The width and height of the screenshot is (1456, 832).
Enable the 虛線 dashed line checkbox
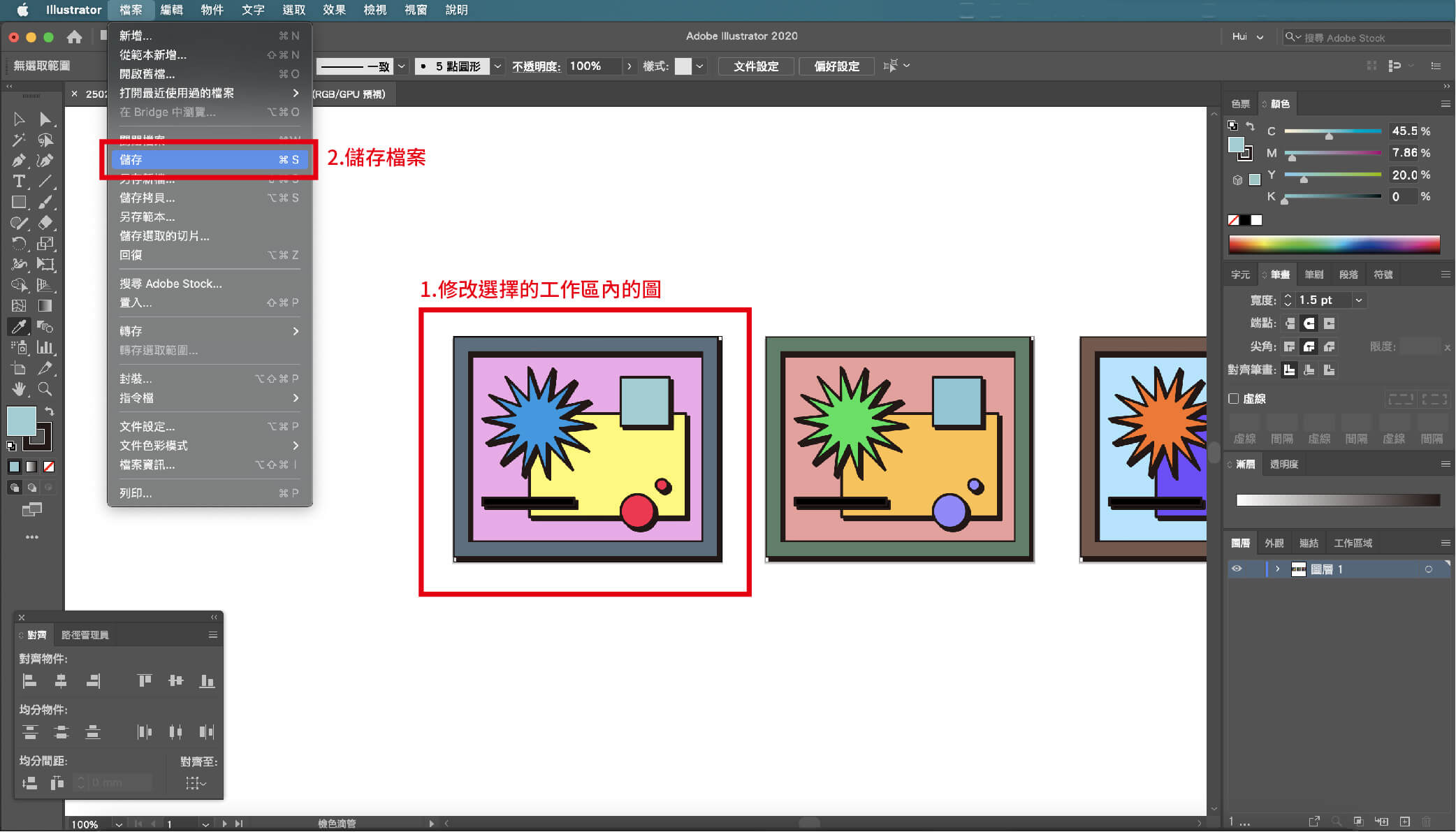(1234, 399)
